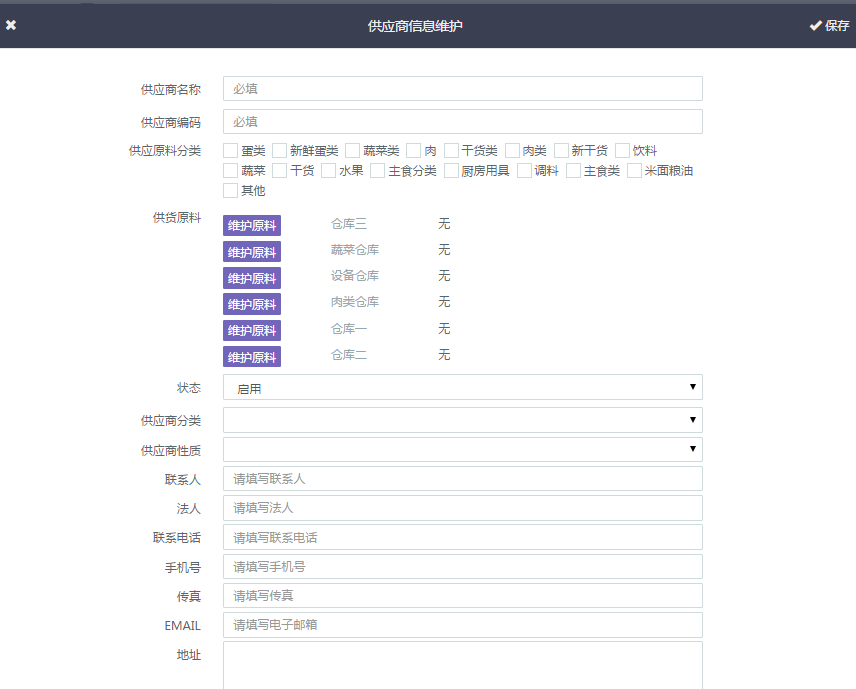This screenshot has height=689, width=856.
Task: Click the 供应商编码 text field
Action: pos(462,122)
